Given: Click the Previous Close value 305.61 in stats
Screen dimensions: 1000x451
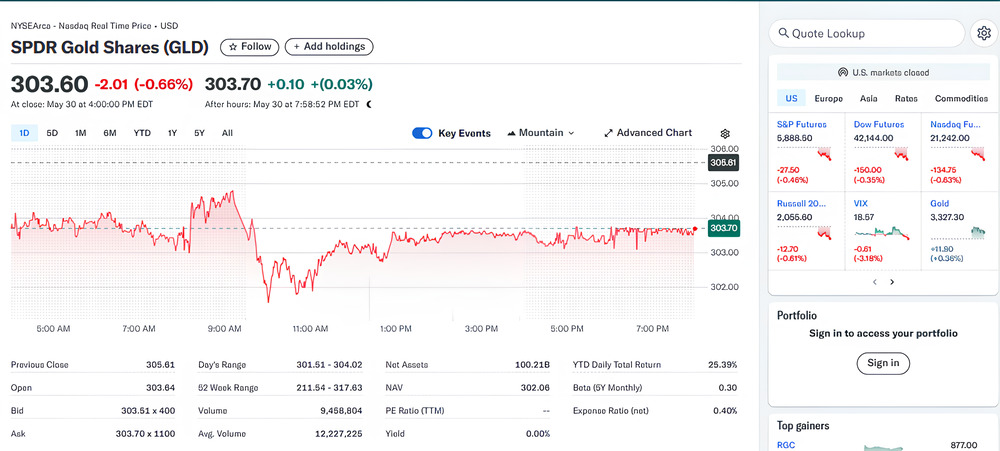Looking at the screenshot, I should [x=160, y=365].
